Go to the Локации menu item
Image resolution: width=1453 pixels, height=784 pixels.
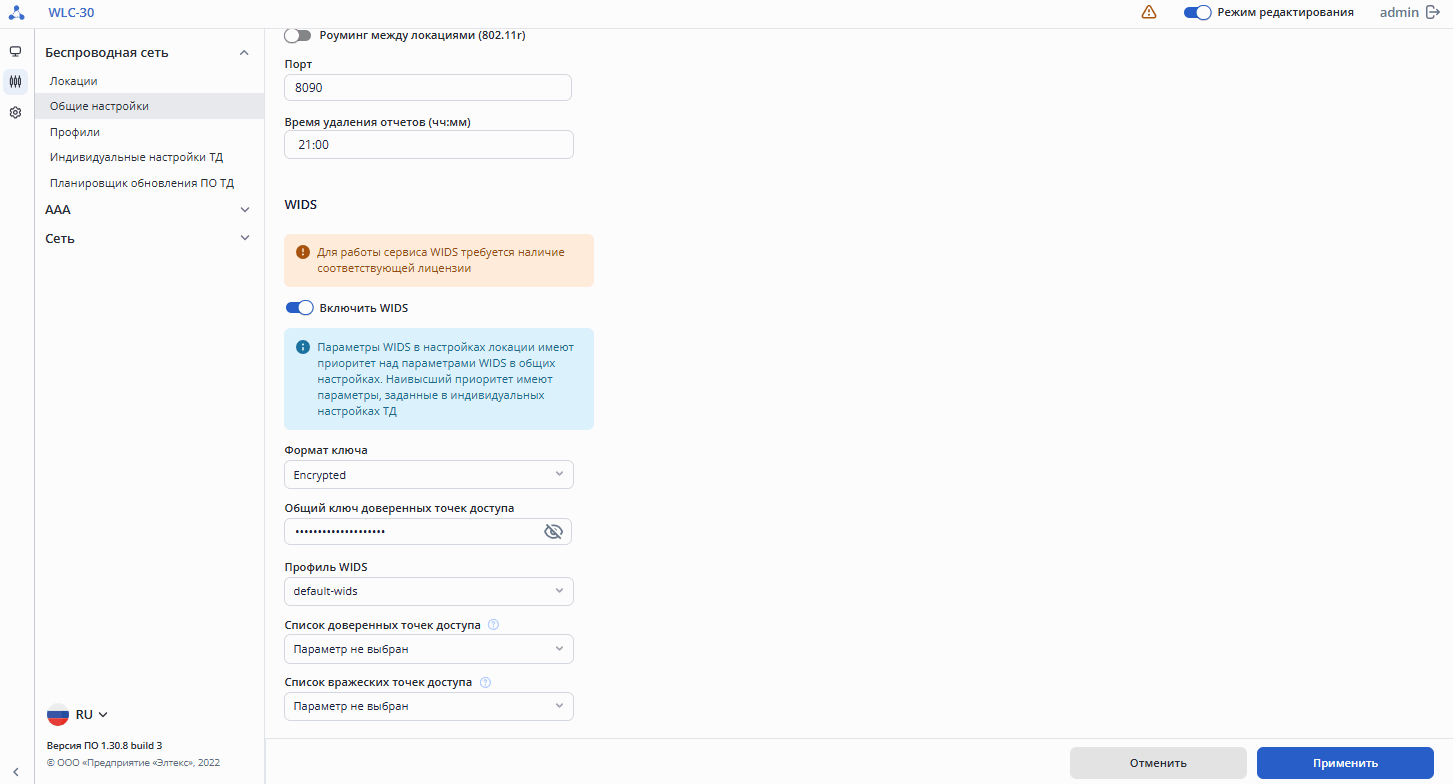(74, 81)
